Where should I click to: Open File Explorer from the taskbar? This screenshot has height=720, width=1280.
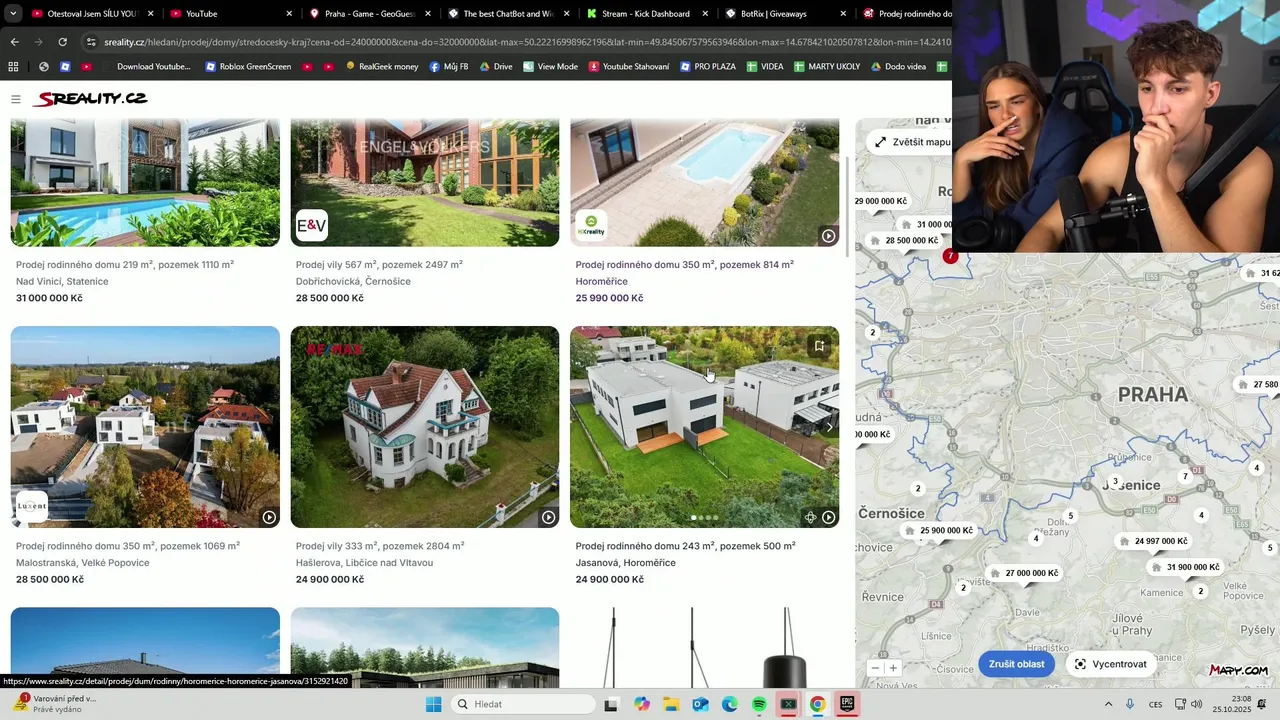[671, 704]
